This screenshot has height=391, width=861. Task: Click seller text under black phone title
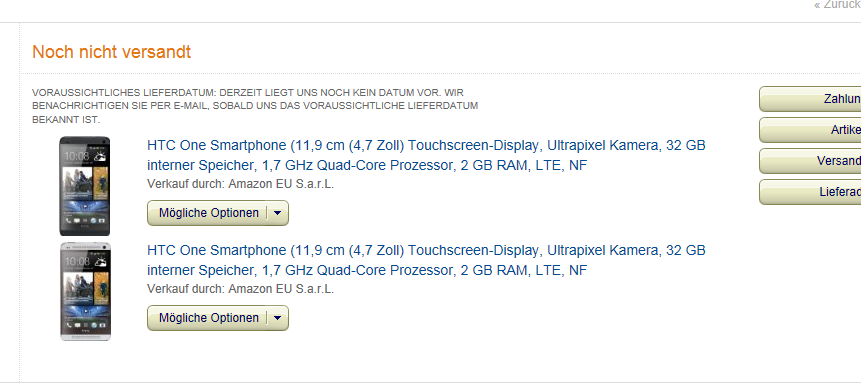point(241,184)
